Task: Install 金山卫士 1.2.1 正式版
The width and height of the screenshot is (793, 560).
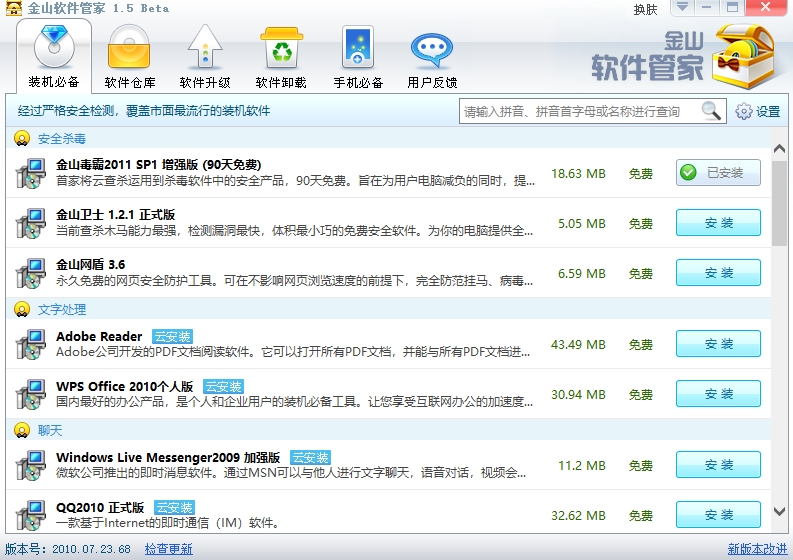Action: click(x=718, y=223)
